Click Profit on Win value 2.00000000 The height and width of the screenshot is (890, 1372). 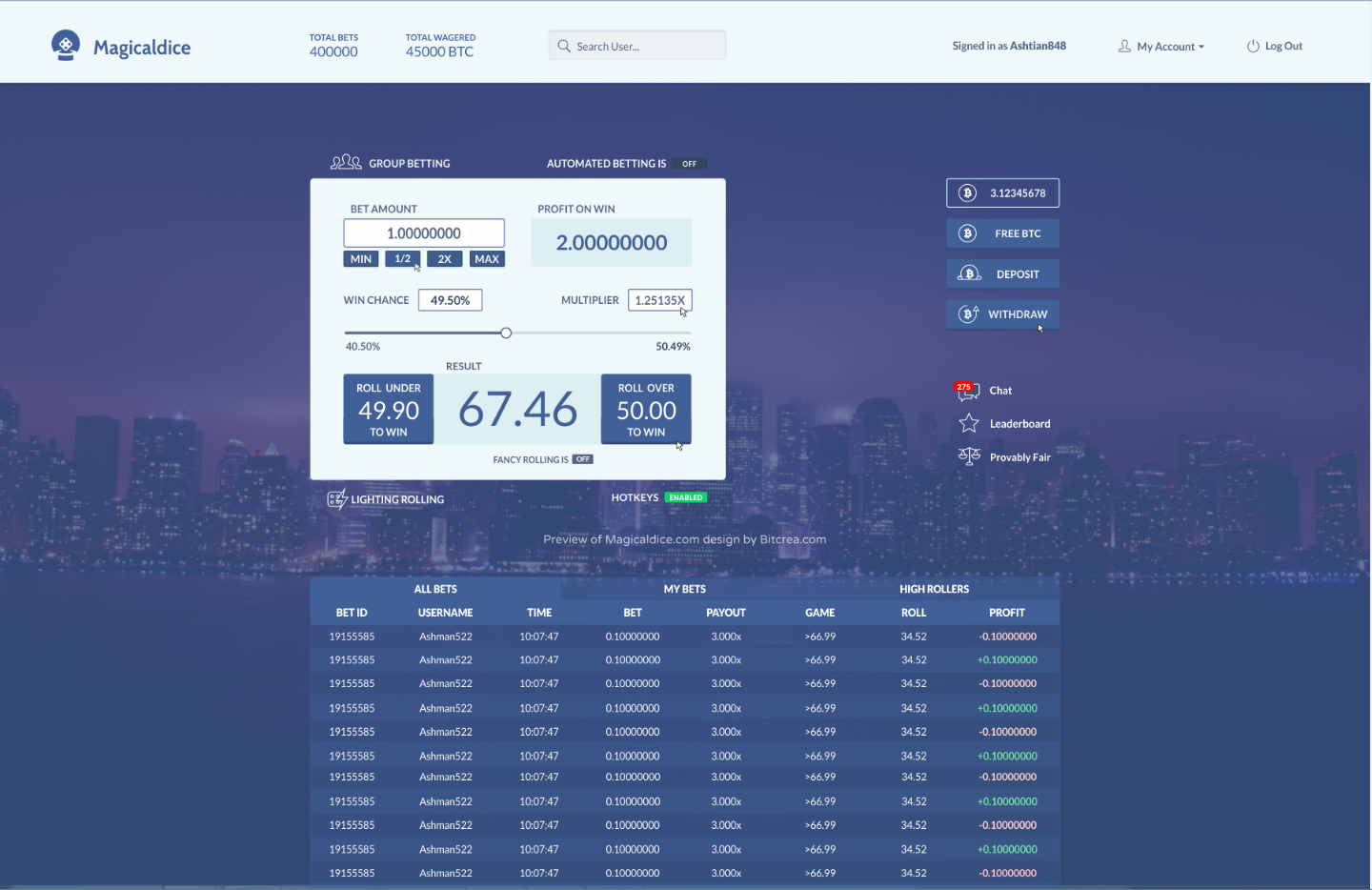tap(612, 243)
